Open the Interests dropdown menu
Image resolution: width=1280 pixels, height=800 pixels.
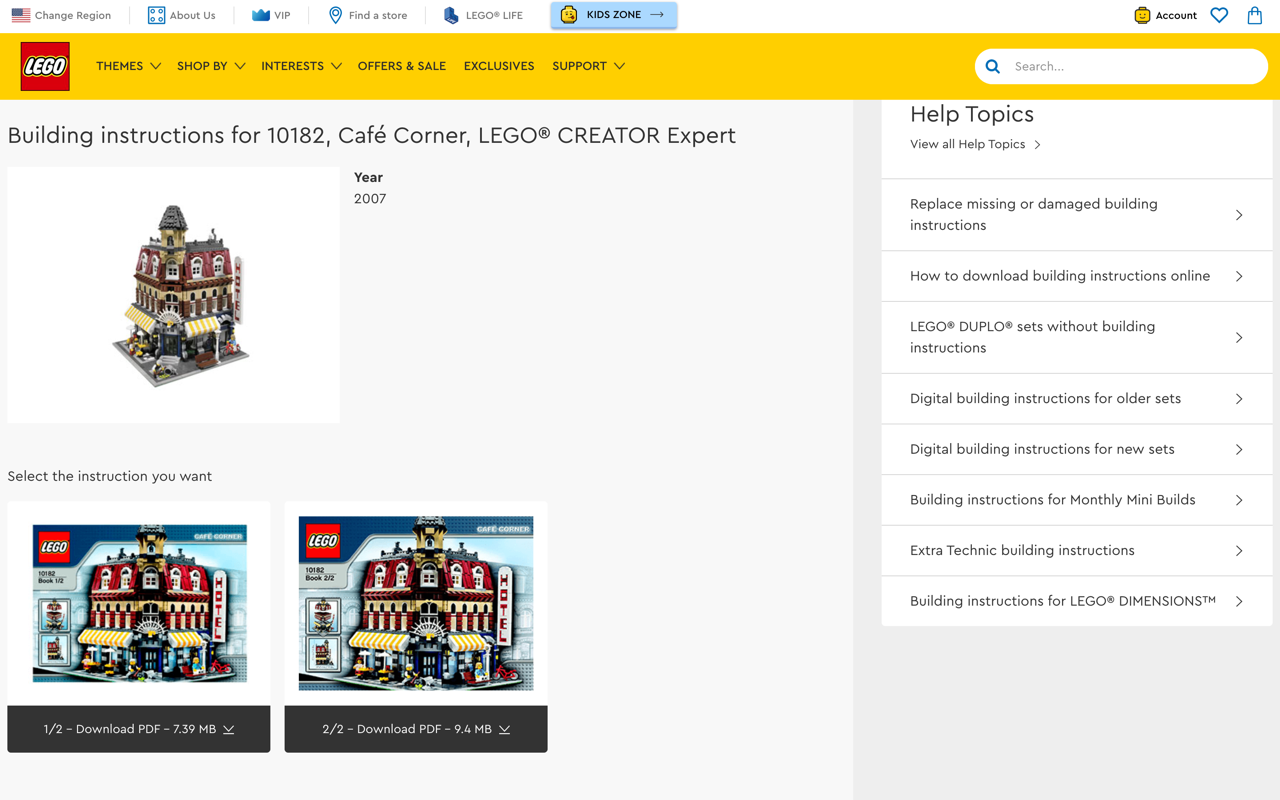click(x=300, y=66)
